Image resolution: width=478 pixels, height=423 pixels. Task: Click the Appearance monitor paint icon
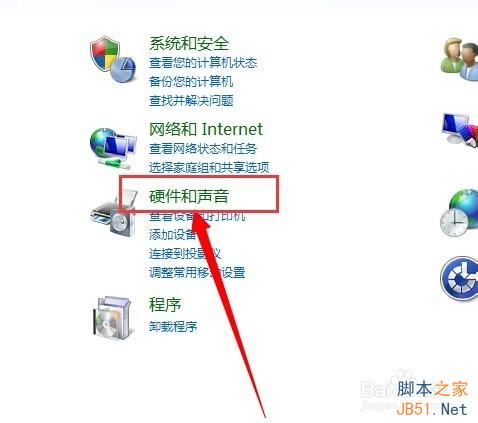[460, 130]
